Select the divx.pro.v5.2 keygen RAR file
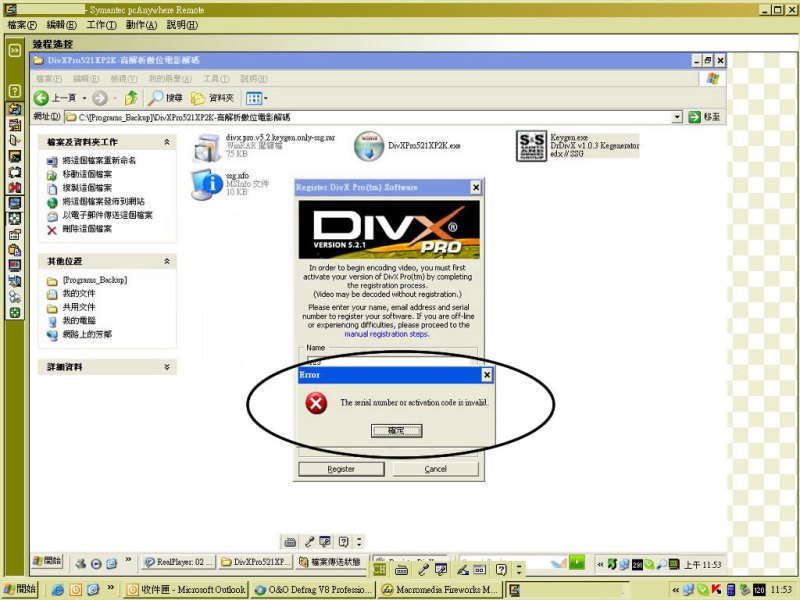The image size is (800, 600). [207, 147]
